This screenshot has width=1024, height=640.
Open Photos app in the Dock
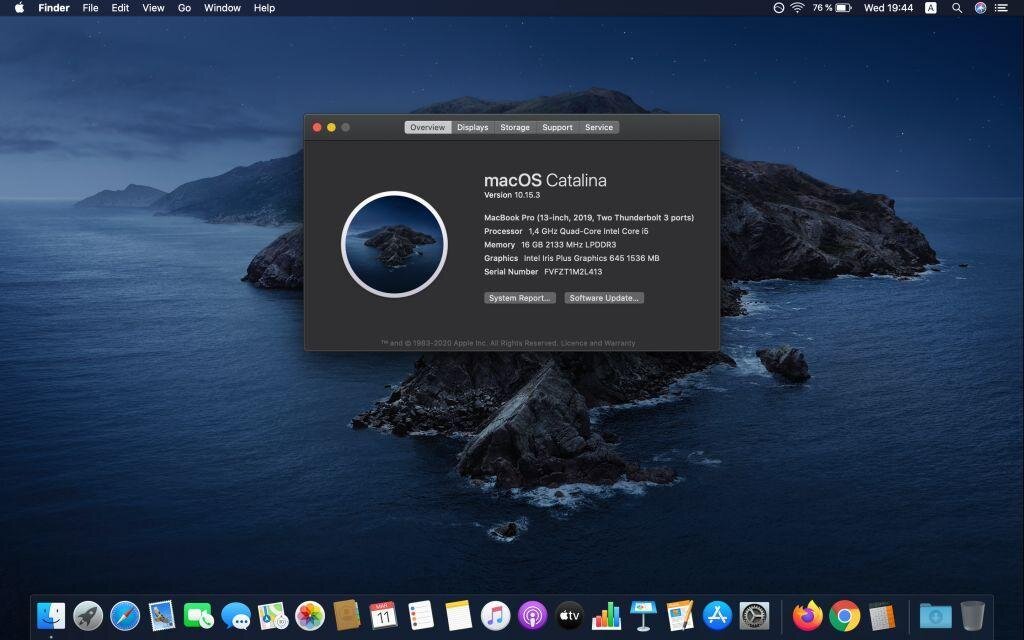pos(310,616)
